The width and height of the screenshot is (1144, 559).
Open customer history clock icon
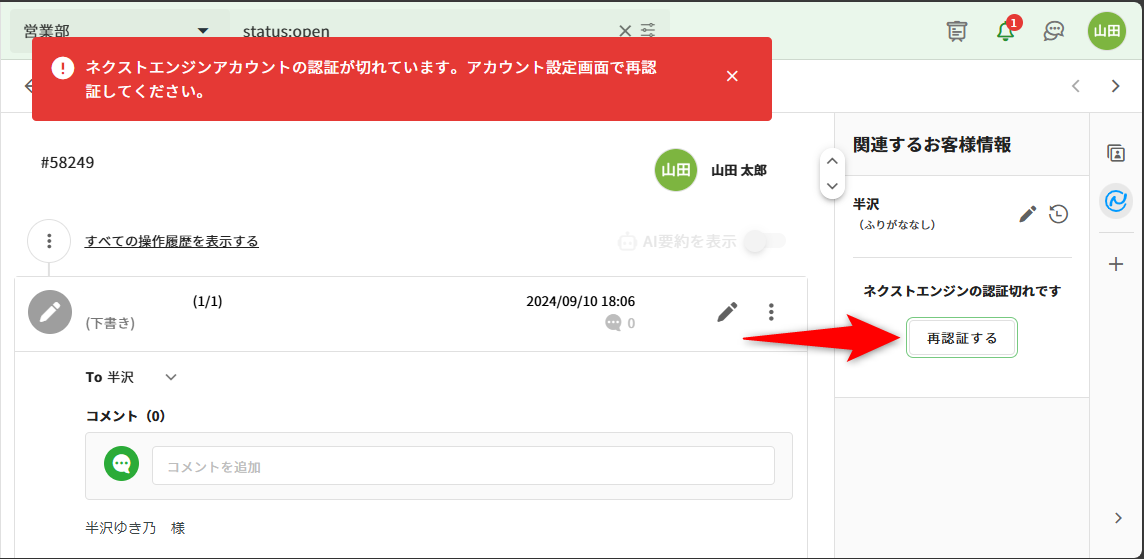tap(1058, 213)
